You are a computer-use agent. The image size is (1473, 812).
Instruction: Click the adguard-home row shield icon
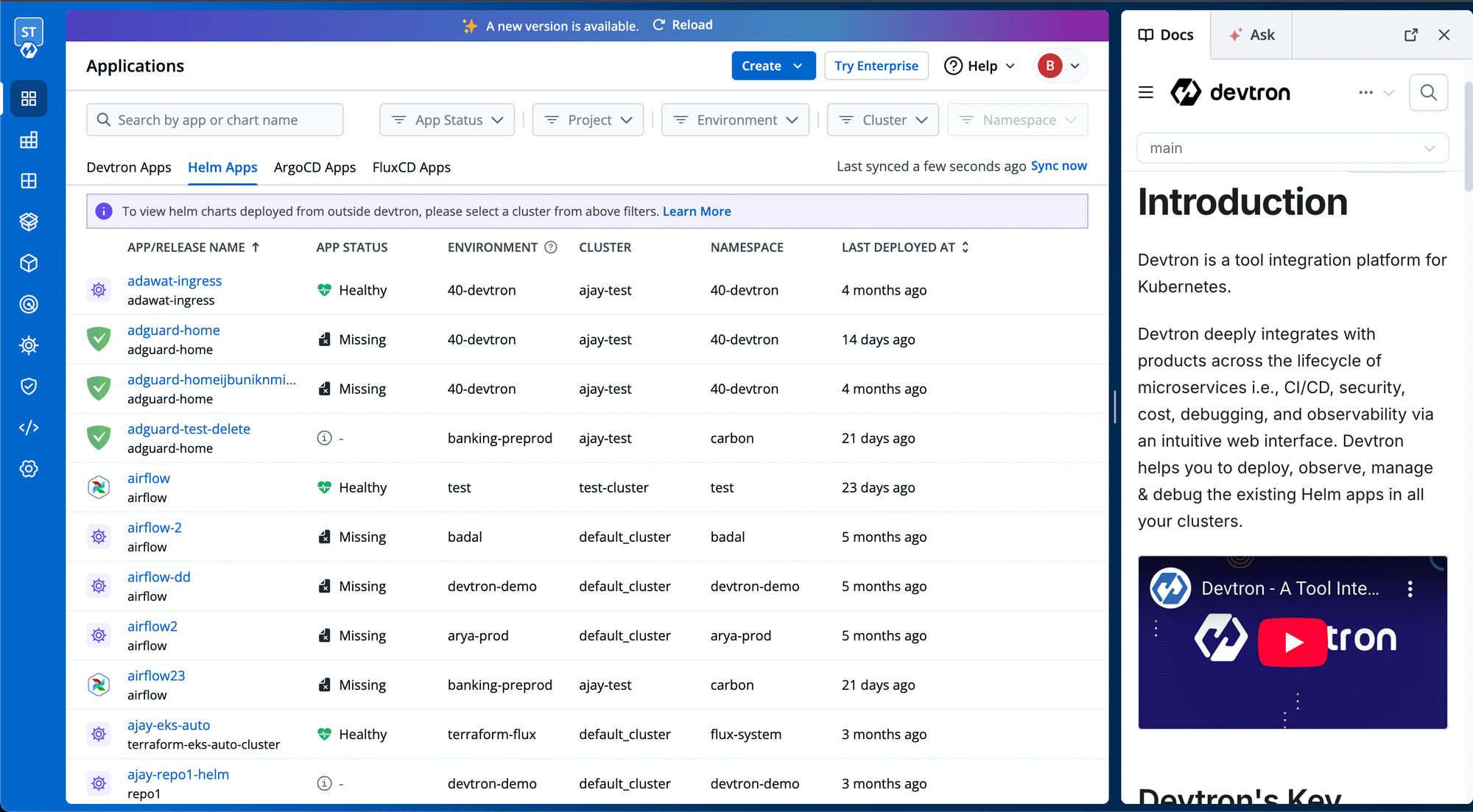click(x=99, y=339)
